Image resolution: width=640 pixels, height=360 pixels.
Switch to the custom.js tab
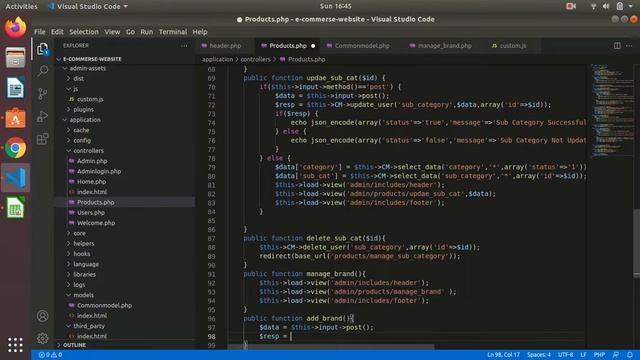click(x=513, y=46)
